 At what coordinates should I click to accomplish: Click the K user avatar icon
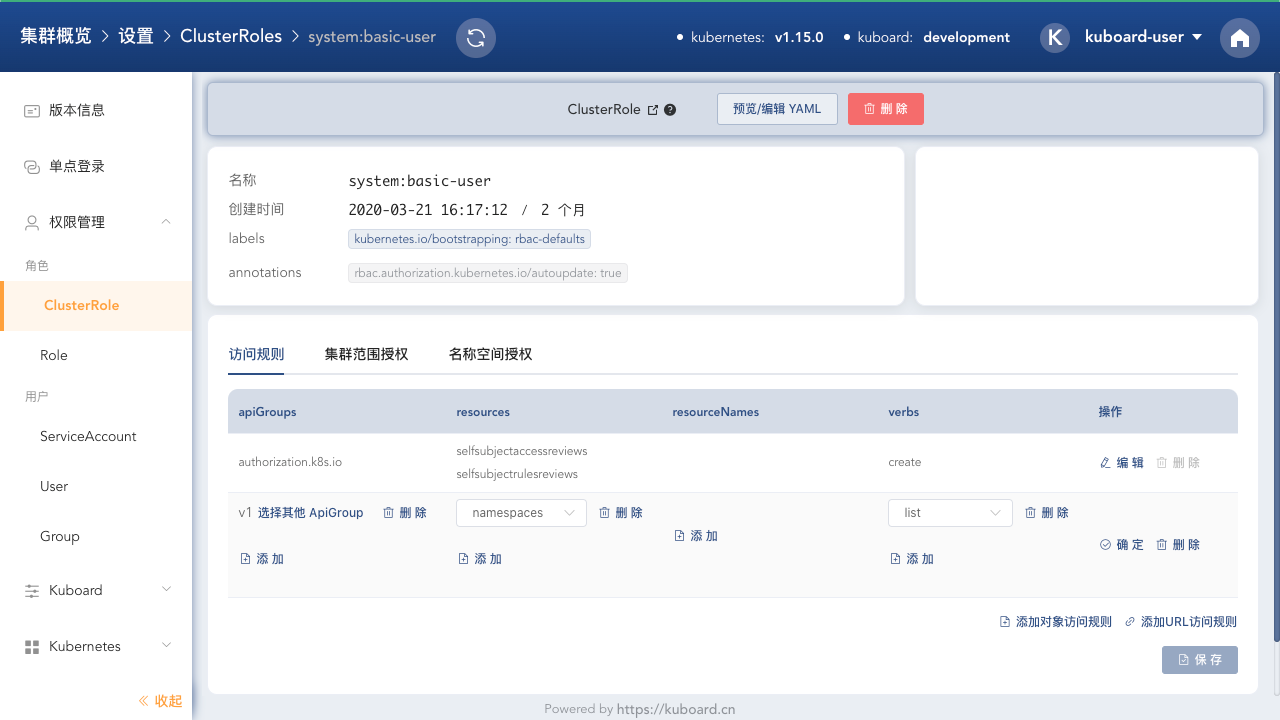click(x=1055, y=37)
